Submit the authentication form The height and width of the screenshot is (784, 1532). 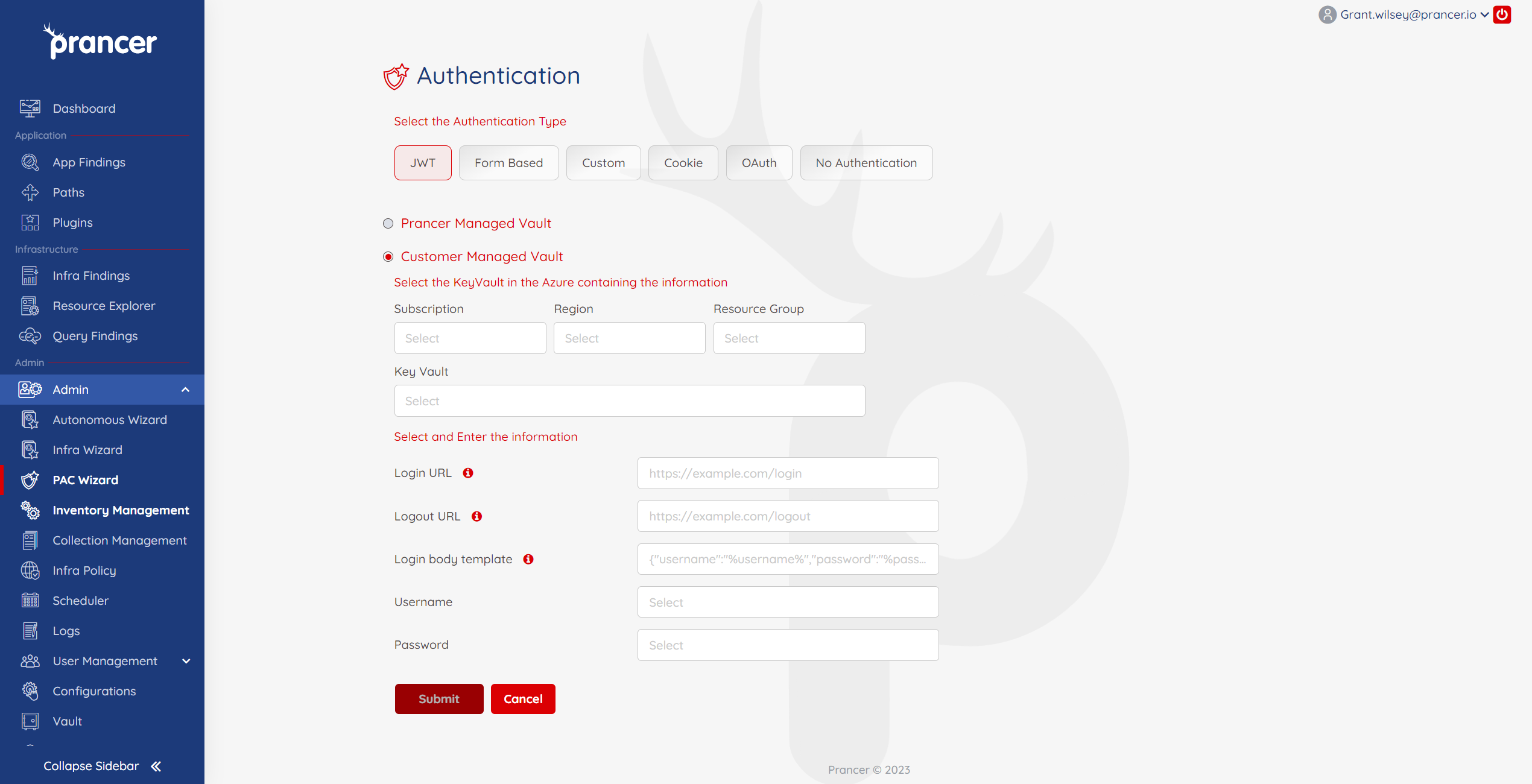coord(439,698)
